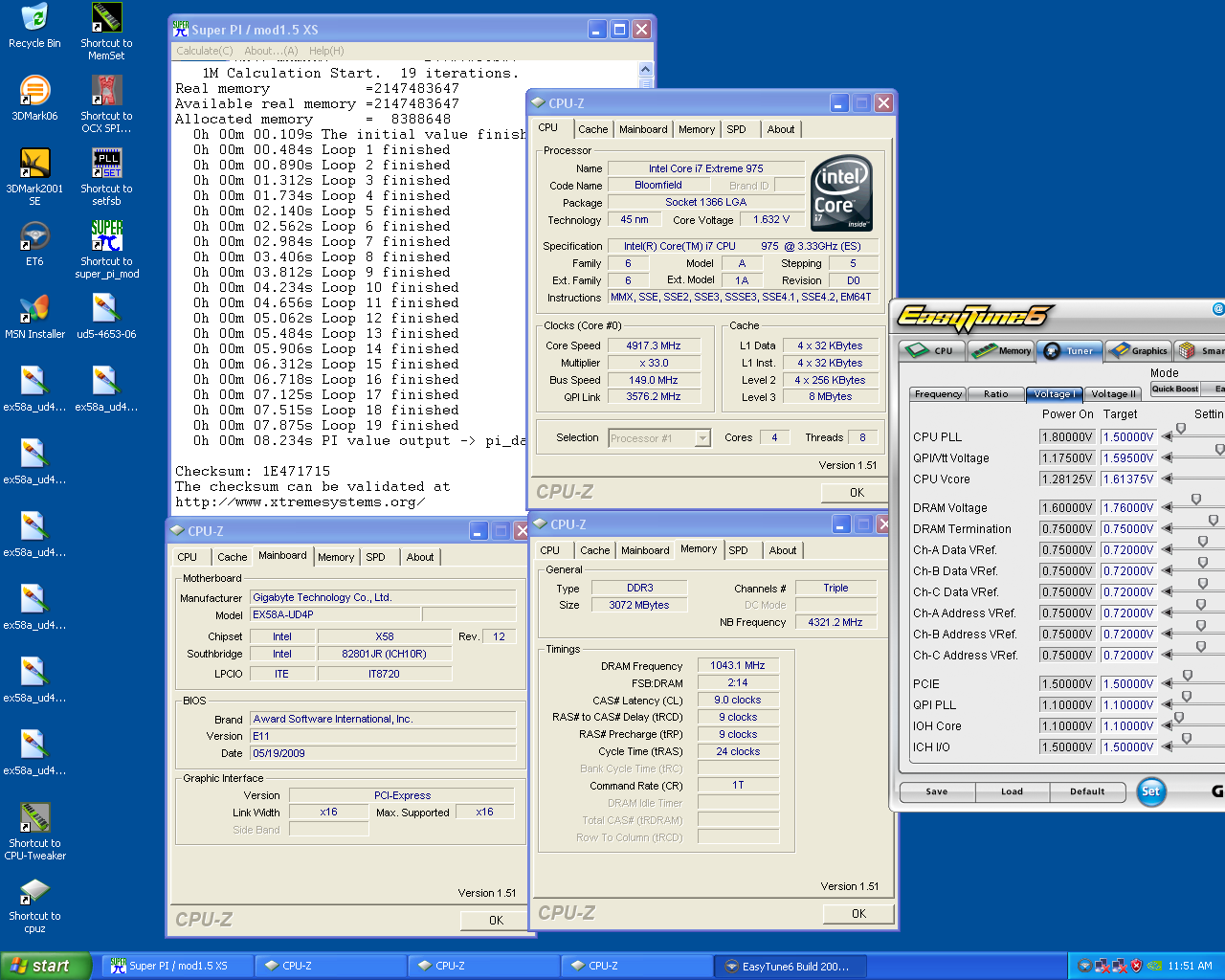This screenshot has height=980, width=1225.
Task: Click the blue Set button
Action: 1150,791
